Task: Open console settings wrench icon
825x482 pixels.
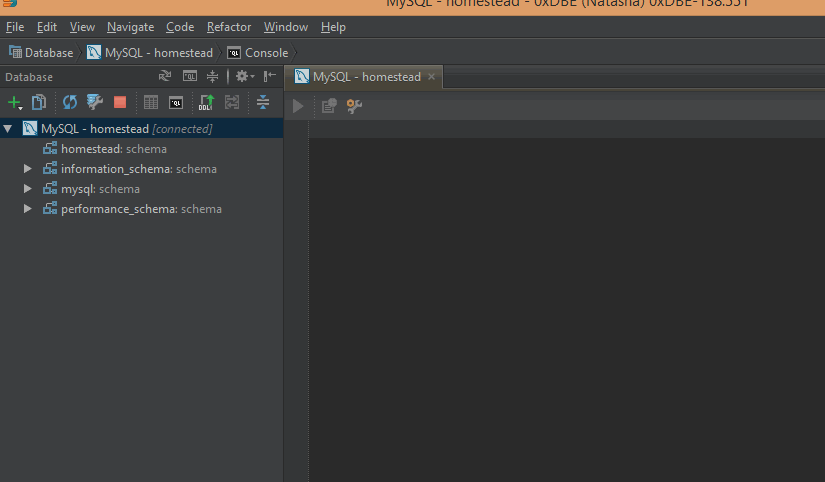Action: coord(354,105)
